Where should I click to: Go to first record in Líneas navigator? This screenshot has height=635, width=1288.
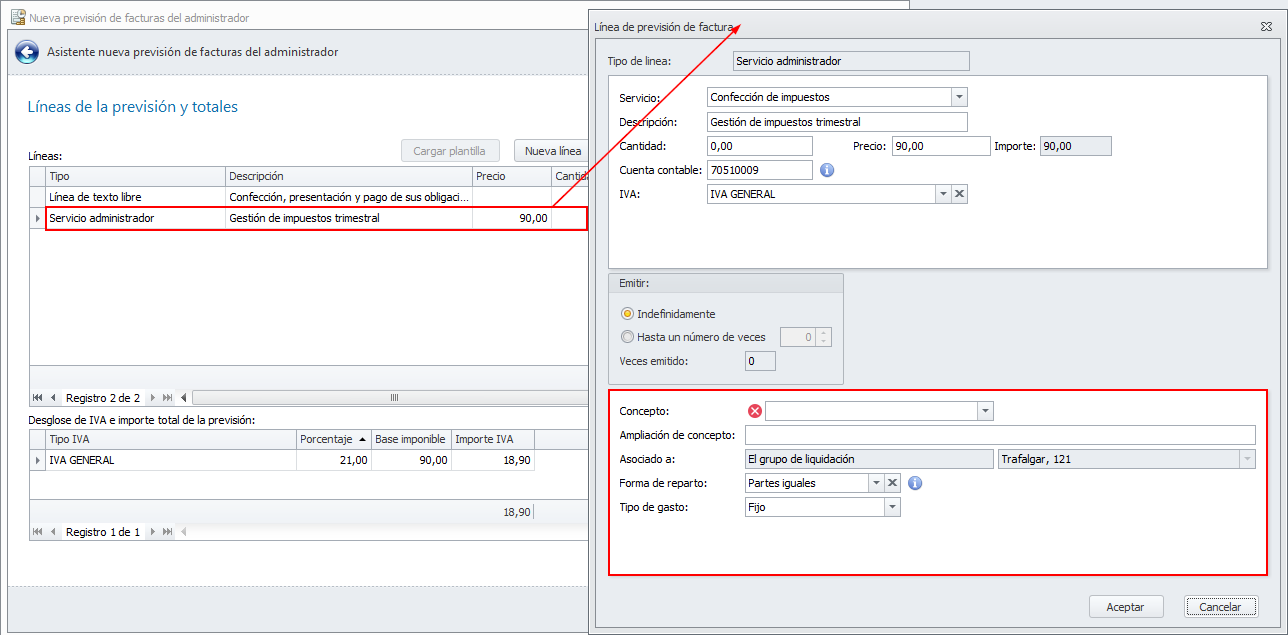coord(38,398)
